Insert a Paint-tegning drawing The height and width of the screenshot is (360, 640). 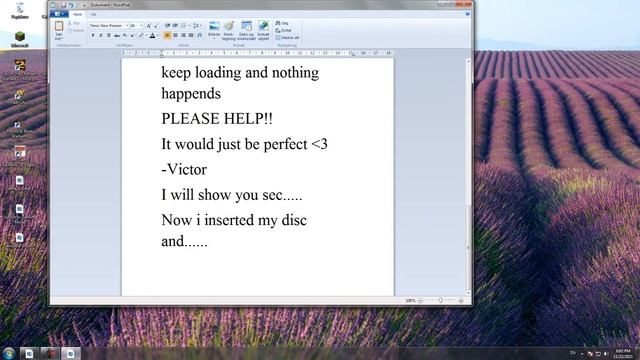click(x=229, y=31)
